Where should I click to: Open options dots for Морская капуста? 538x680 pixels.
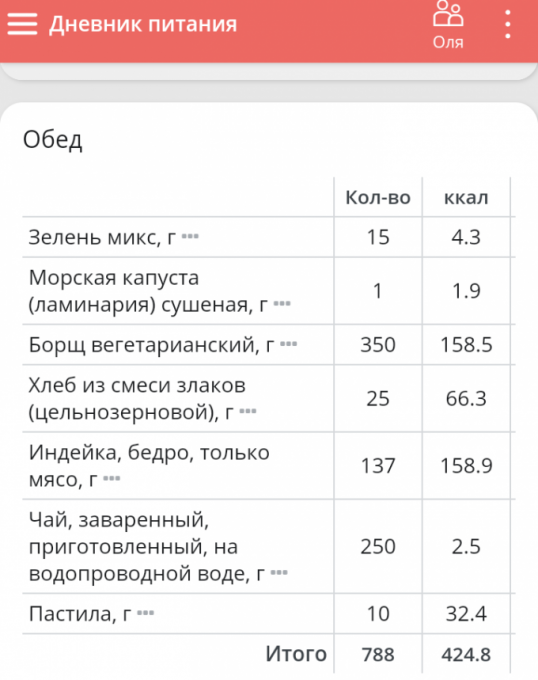click(282, 304)
